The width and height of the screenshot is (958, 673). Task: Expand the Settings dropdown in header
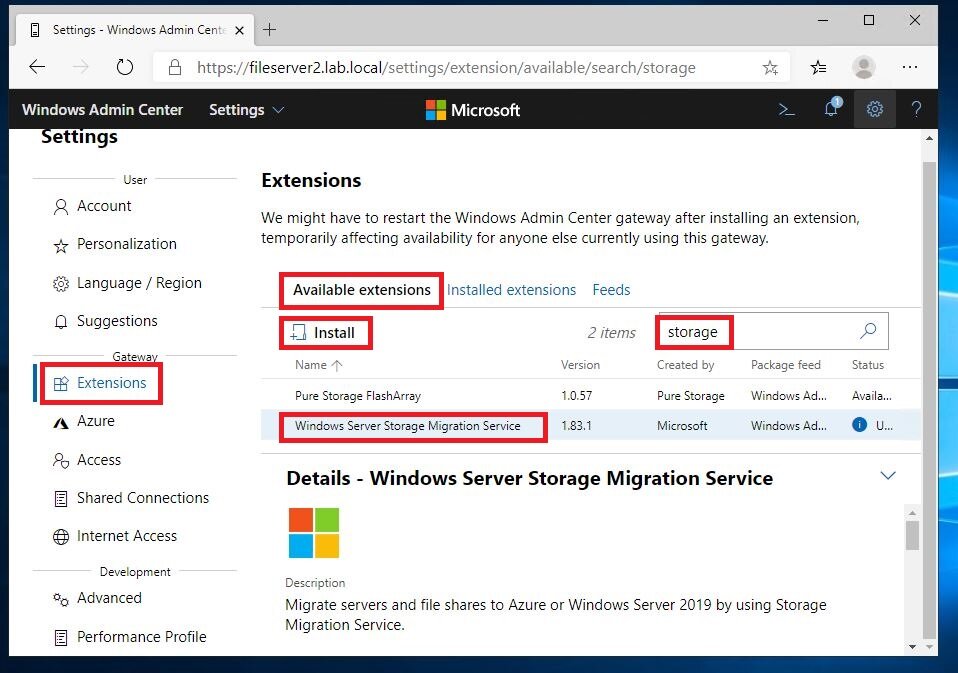click(246, 110)
